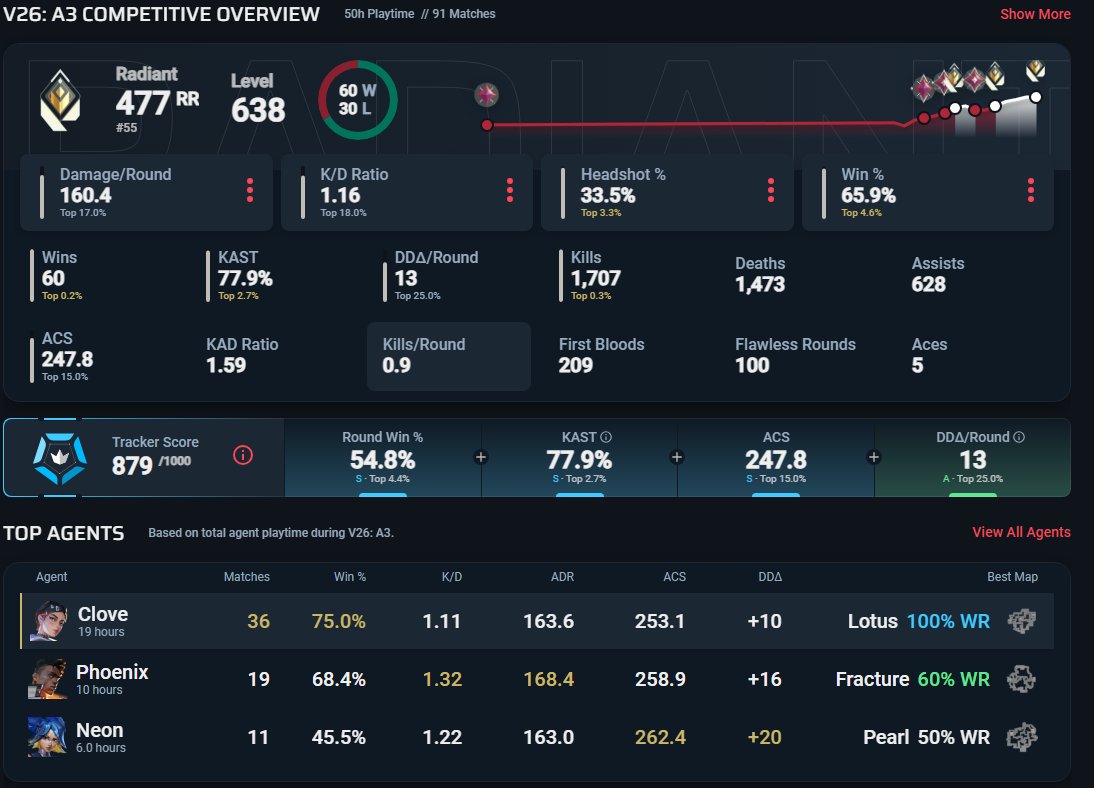The image size is (1094, 788).
Task: Click the Assists 628 stat
Action: tap(938, 274)
